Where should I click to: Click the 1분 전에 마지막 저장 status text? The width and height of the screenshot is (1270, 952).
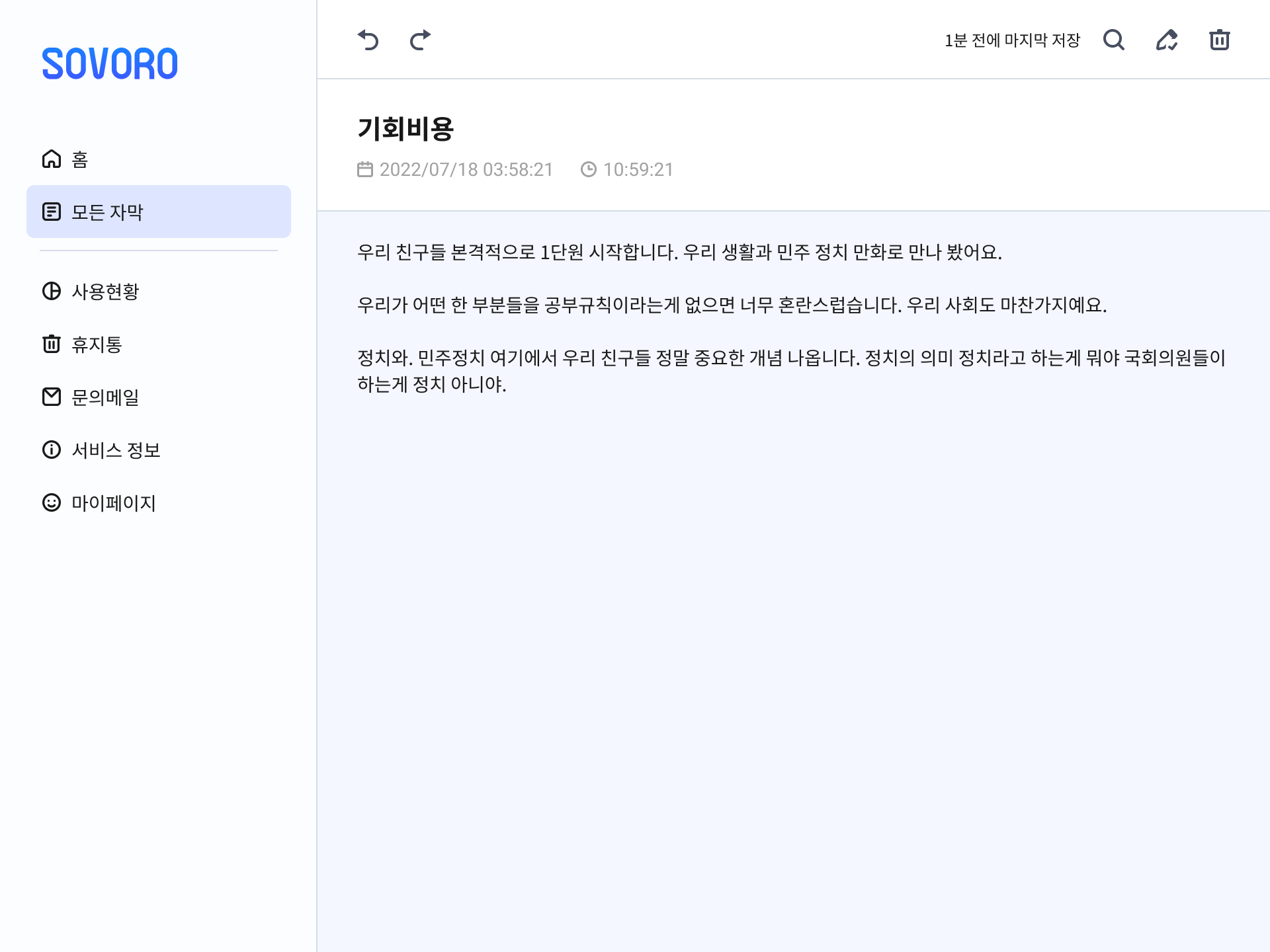1012,40
